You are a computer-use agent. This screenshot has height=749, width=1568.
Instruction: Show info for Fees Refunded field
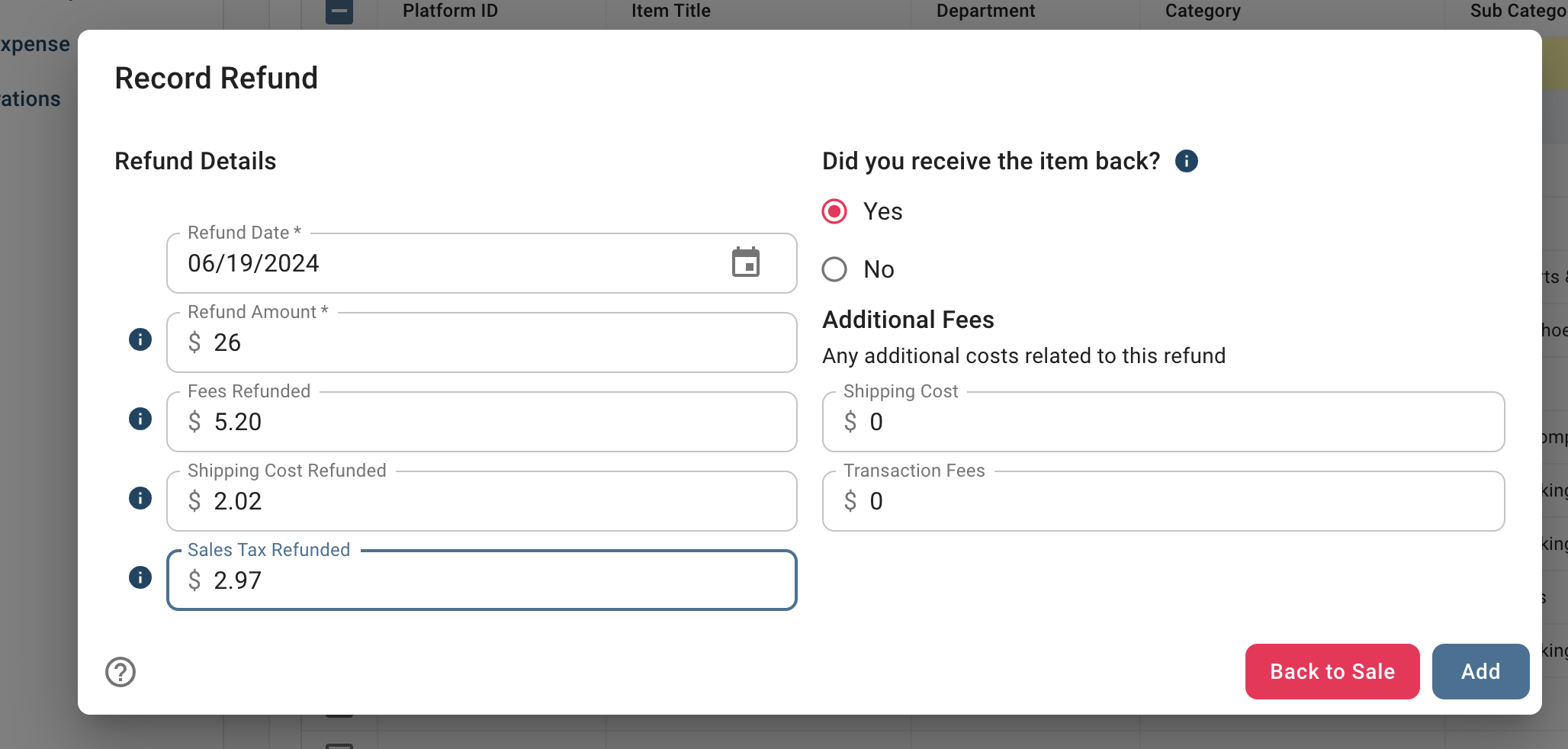click(x=140, y=419)
